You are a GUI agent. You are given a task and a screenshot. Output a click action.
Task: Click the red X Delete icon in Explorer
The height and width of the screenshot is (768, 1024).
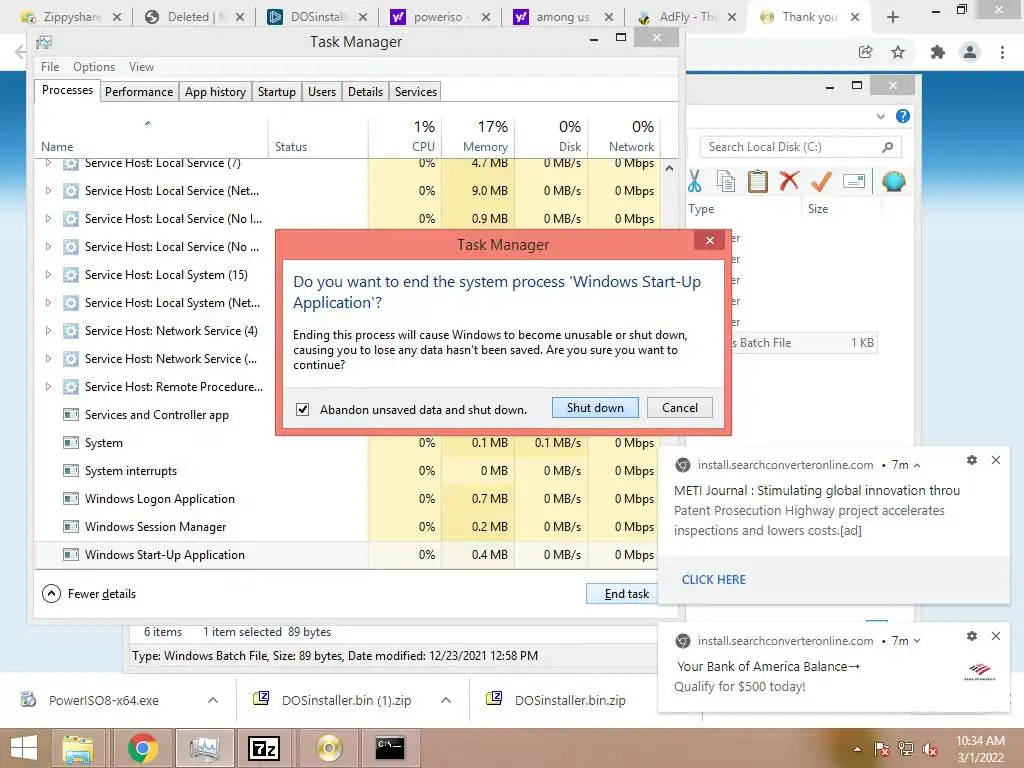tap(789, 180)
